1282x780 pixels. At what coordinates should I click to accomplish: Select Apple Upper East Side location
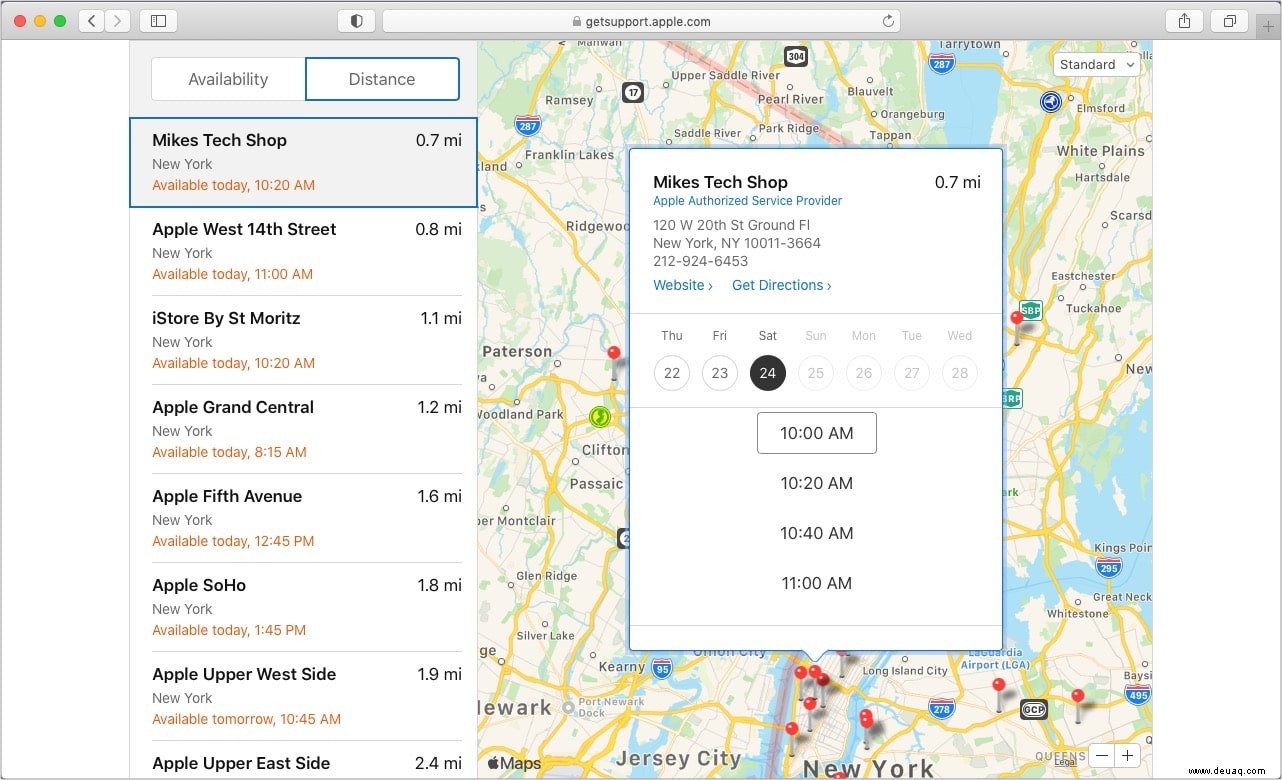coord(304,761)
